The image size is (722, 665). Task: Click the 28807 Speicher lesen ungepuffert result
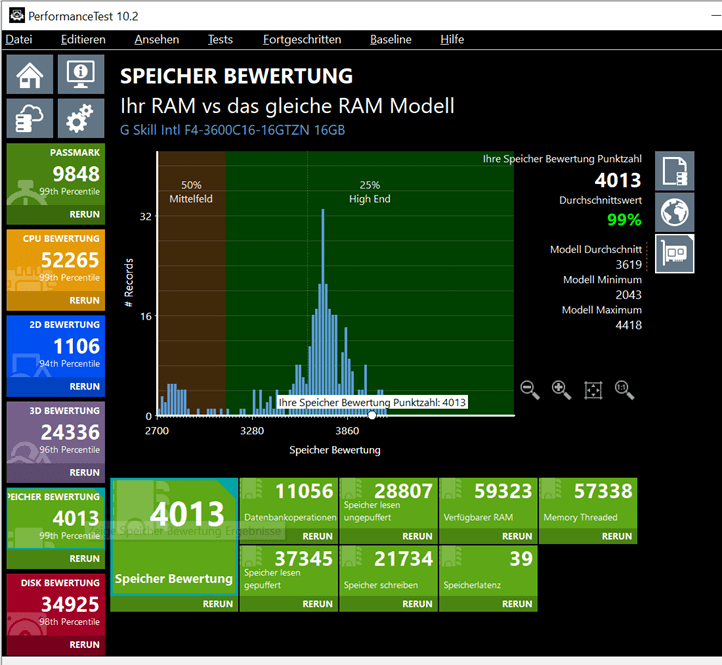(389, 503)
